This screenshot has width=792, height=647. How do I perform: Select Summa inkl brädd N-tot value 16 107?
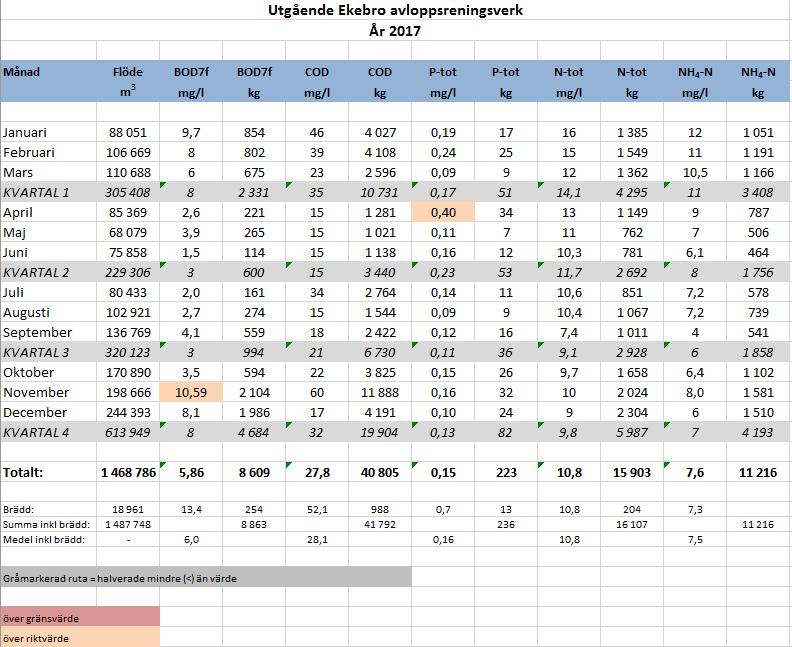[632, 524]
